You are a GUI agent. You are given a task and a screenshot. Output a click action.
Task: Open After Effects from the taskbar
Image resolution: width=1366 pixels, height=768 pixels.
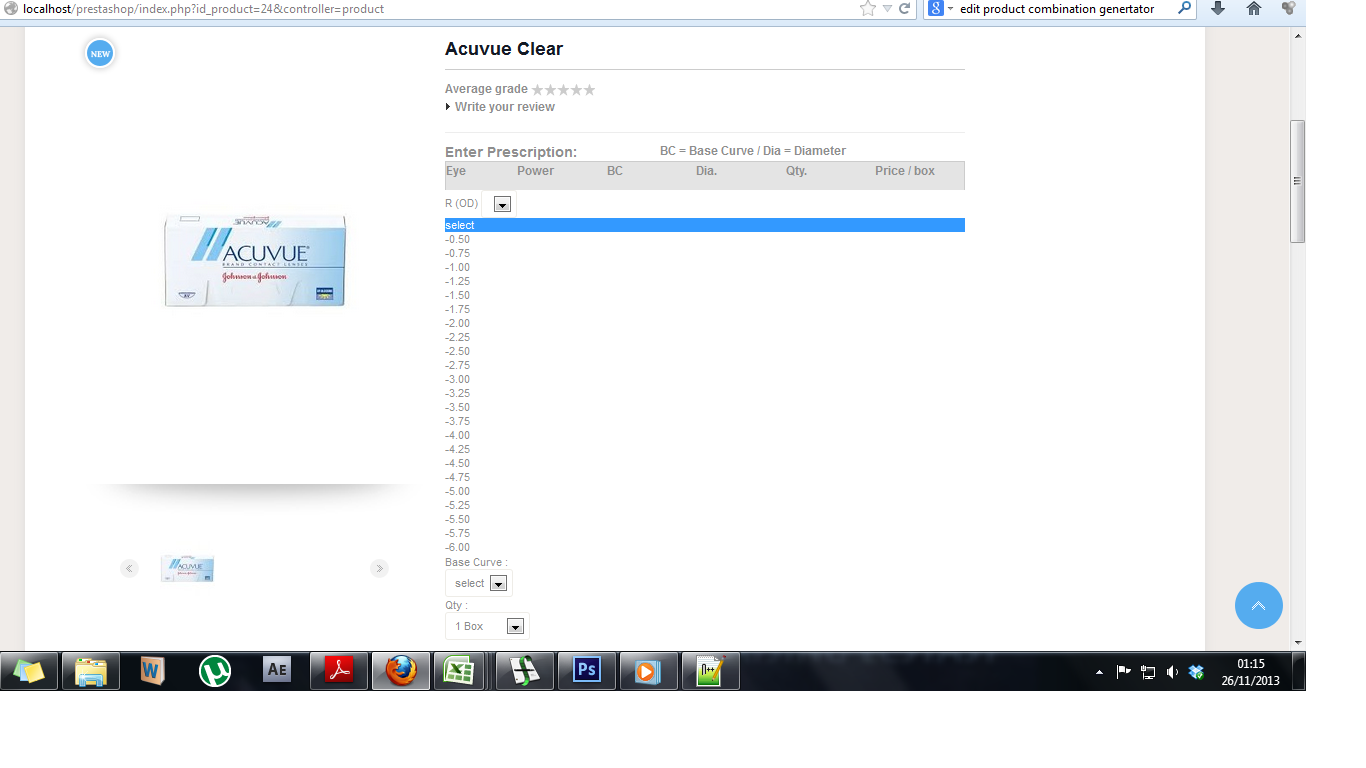point(277,671)
